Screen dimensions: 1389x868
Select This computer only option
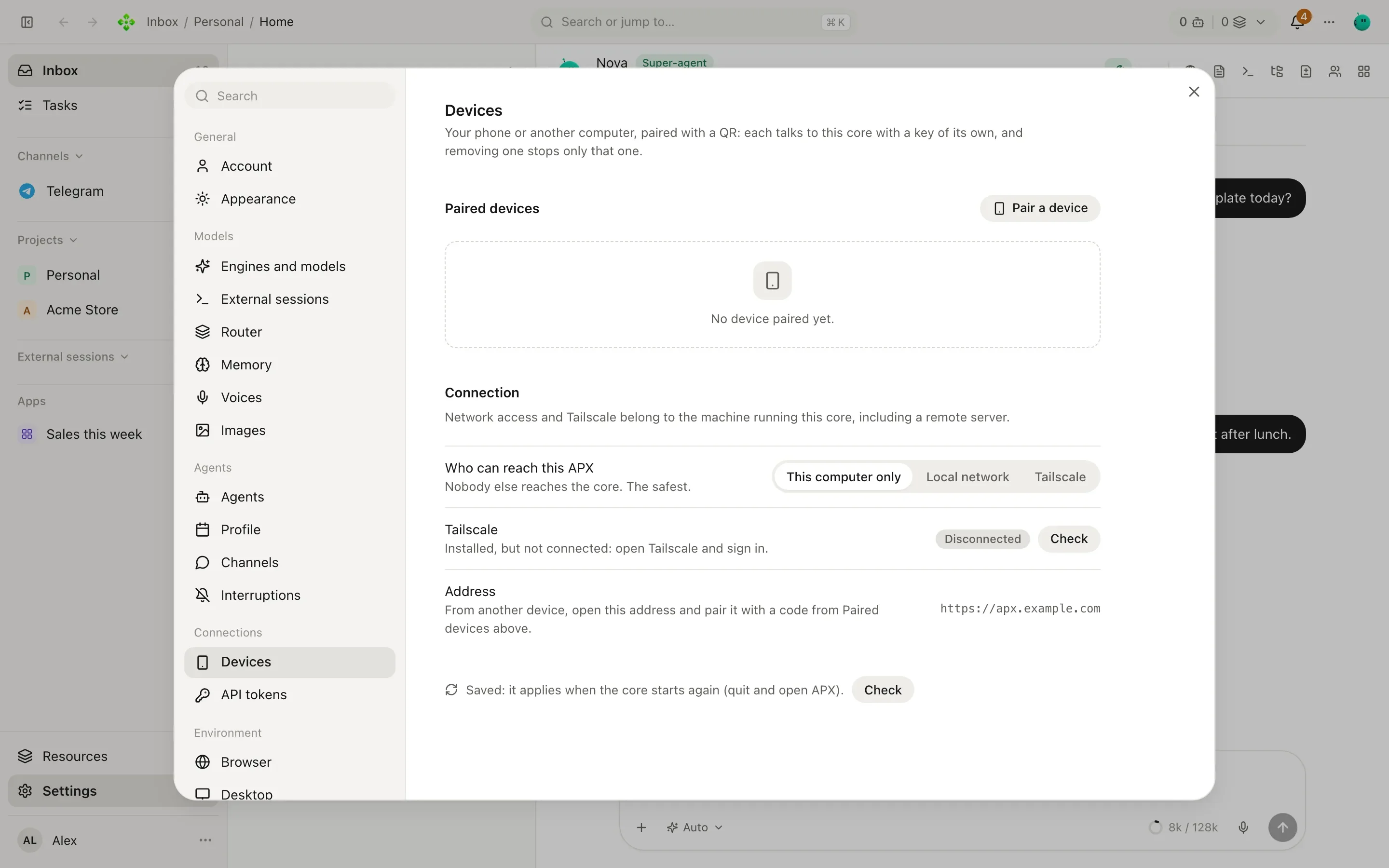tap(843, 476)
